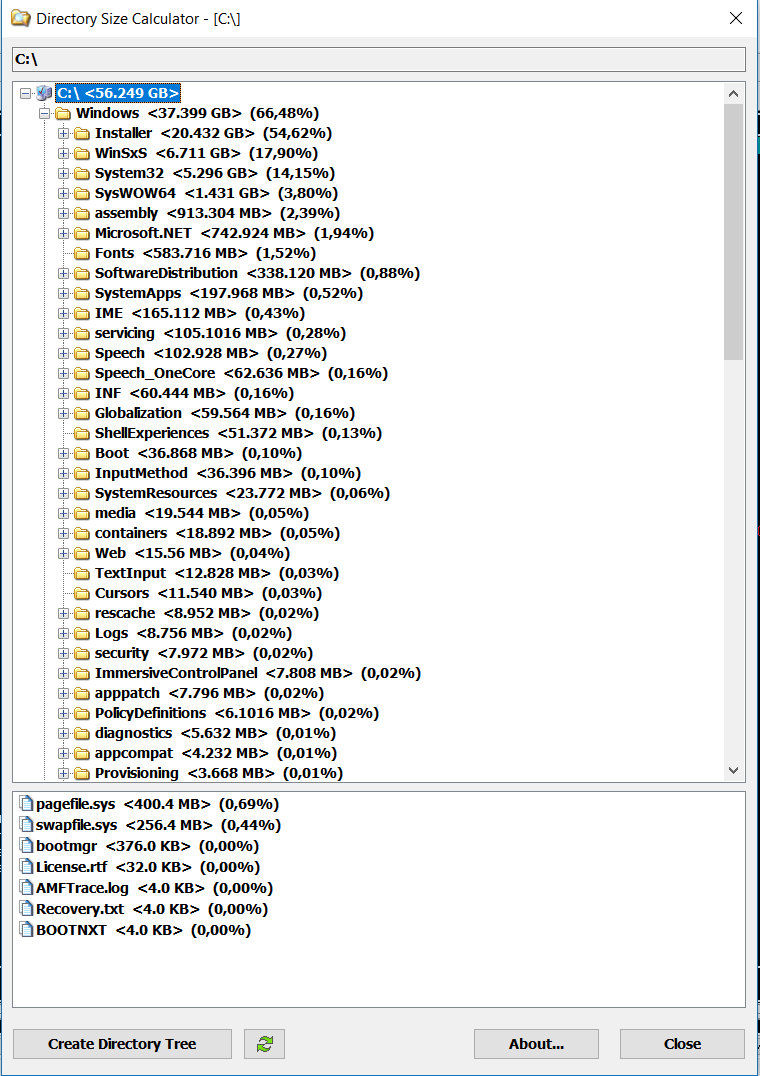Click the swapfile.sys file icon
The width and height of the screenshot is (760, 1076).
tap(26, 825)
